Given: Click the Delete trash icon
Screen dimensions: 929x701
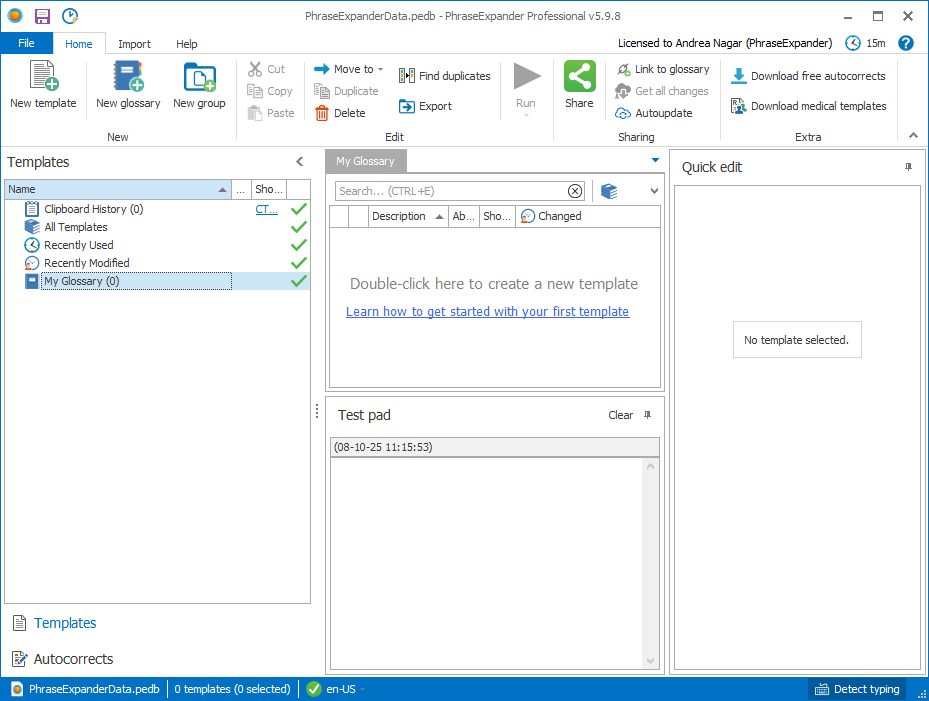Looking at the screenshot, I should (322, 113).
